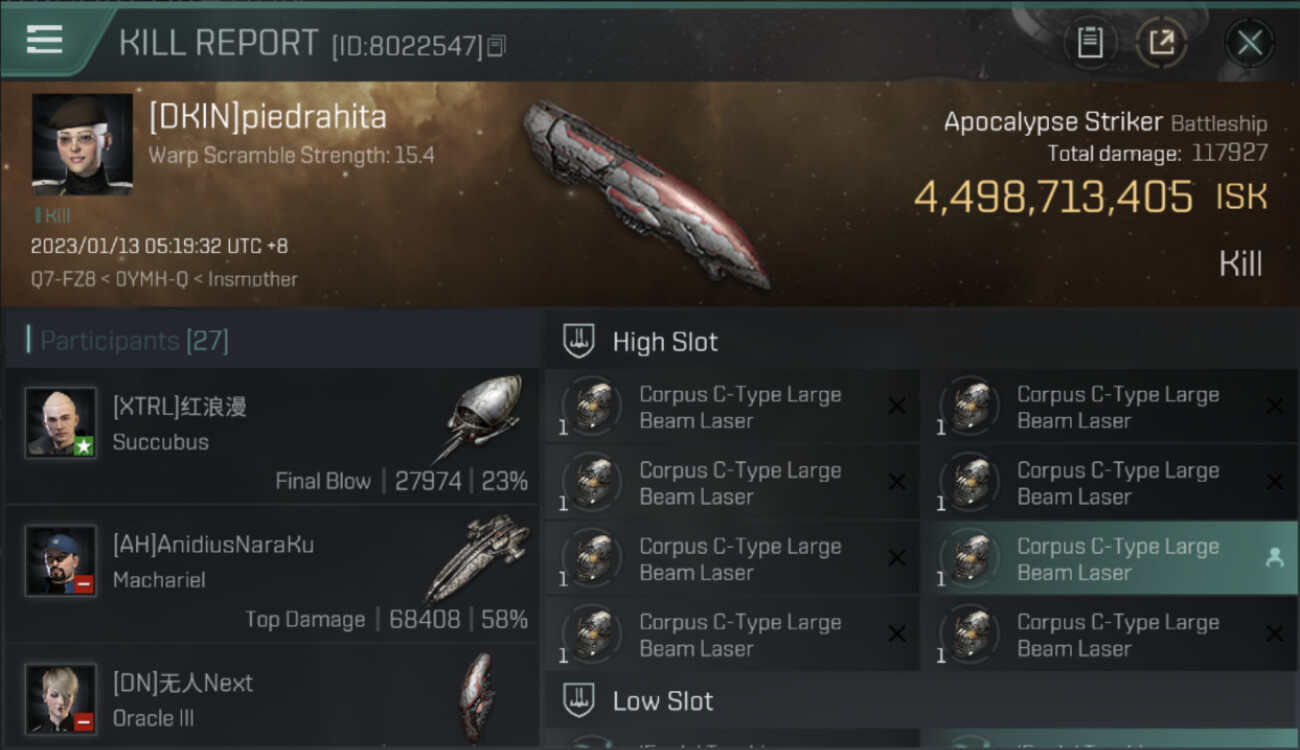Select the [DN]无人Next participant row
The height and width of the screenshot is (750, 1300).
click(272, 696)
